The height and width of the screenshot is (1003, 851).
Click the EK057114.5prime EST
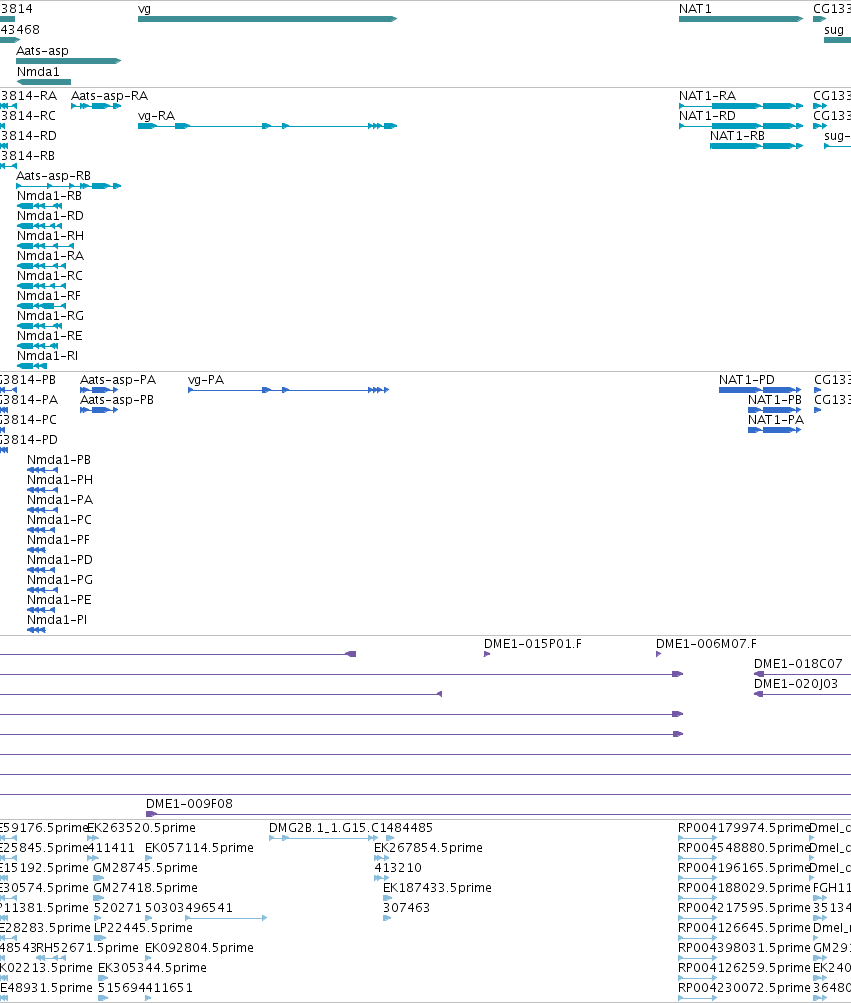[x=148, y=858]
